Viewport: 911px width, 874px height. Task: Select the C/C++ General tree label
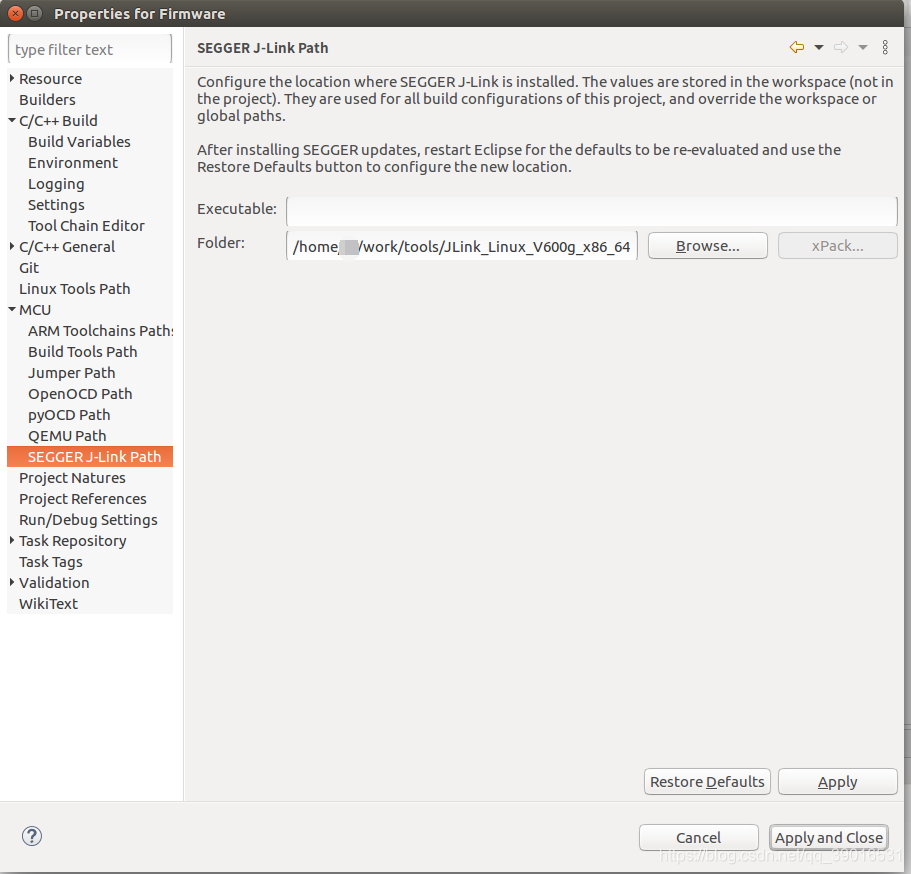click(67, 247)
